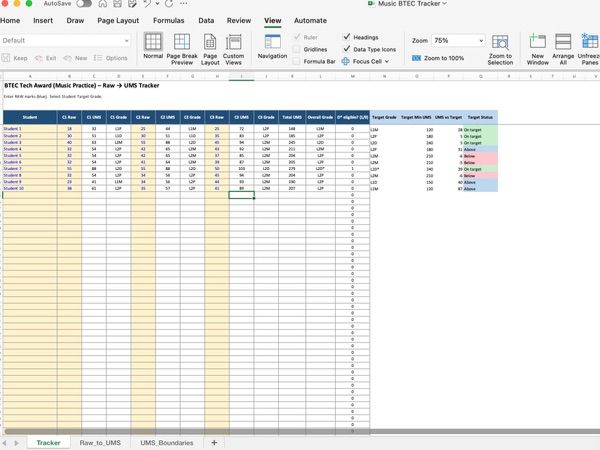Toggle the AutoSave switch

tap(84, 4)
